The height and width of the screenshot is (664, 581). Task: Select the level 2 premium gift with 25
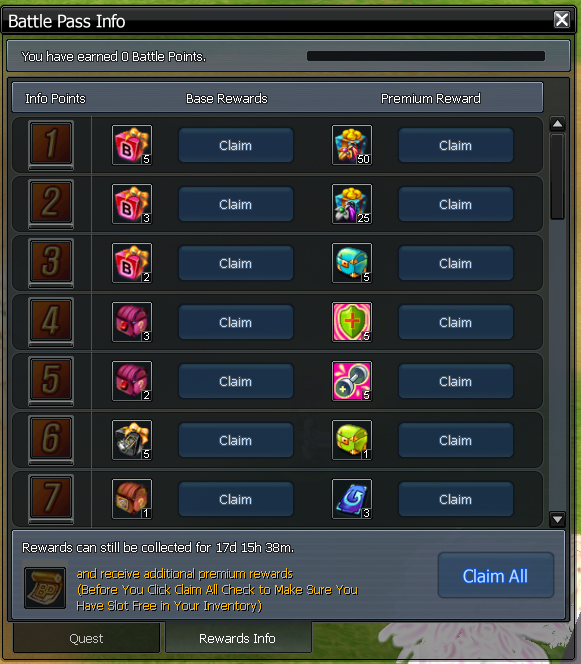[x=352, y=204]
